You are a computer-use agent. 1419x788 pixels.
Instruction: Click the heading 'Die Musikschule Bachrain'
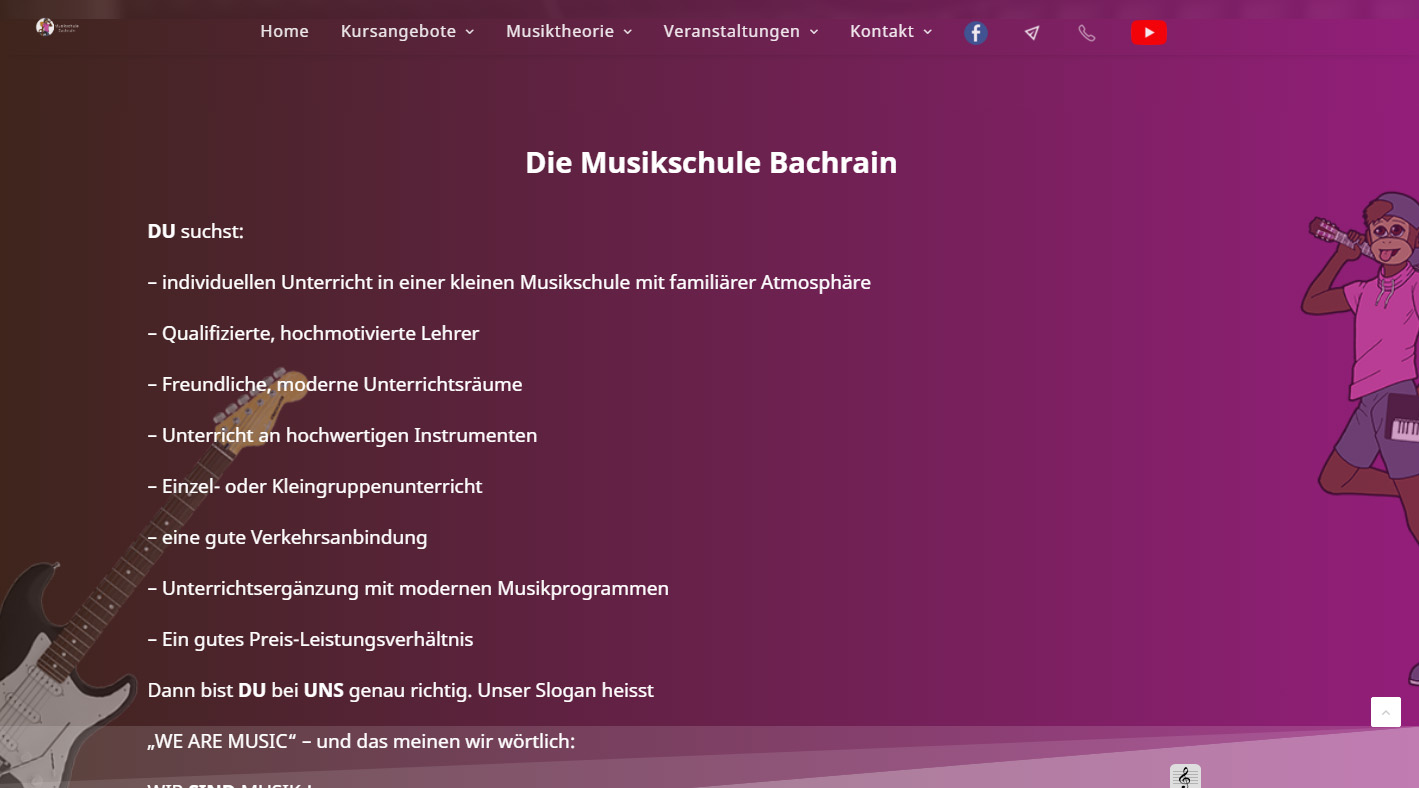pos(711,163)
